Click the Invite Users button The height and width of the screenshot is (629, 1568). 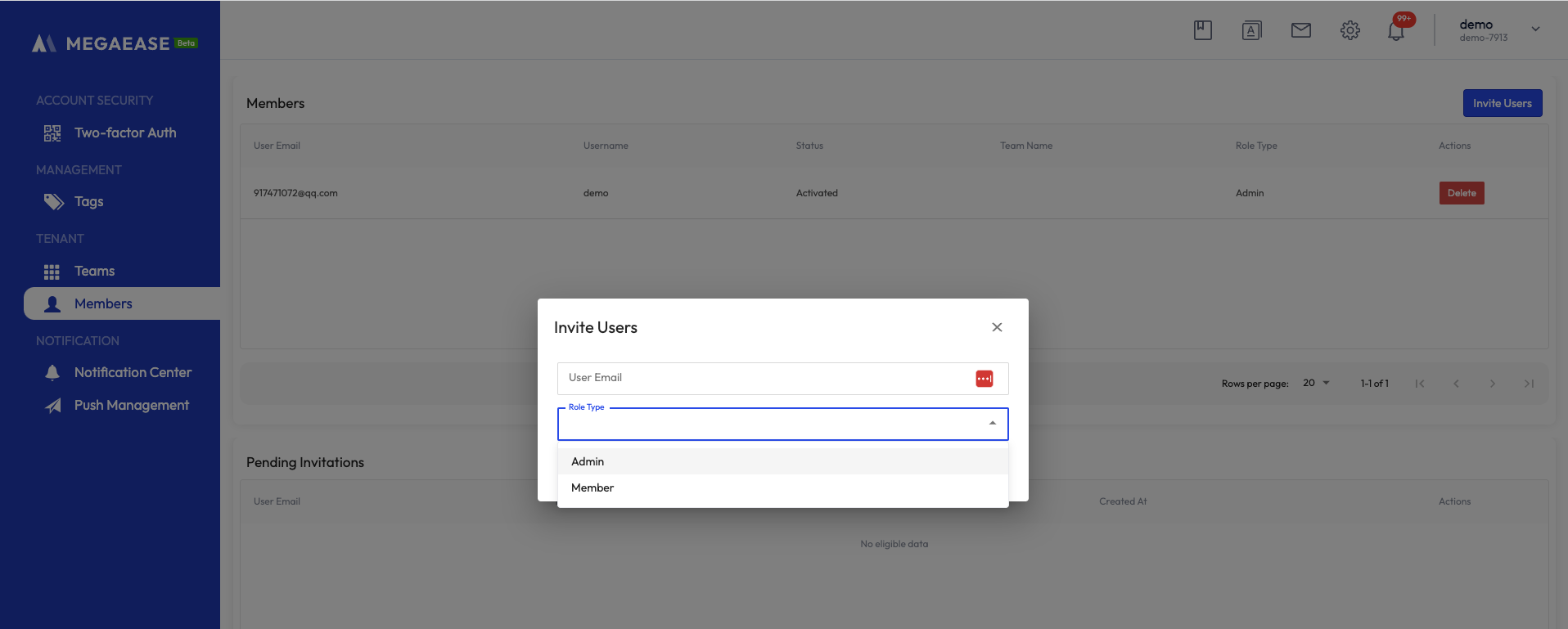click(1502, 103)
